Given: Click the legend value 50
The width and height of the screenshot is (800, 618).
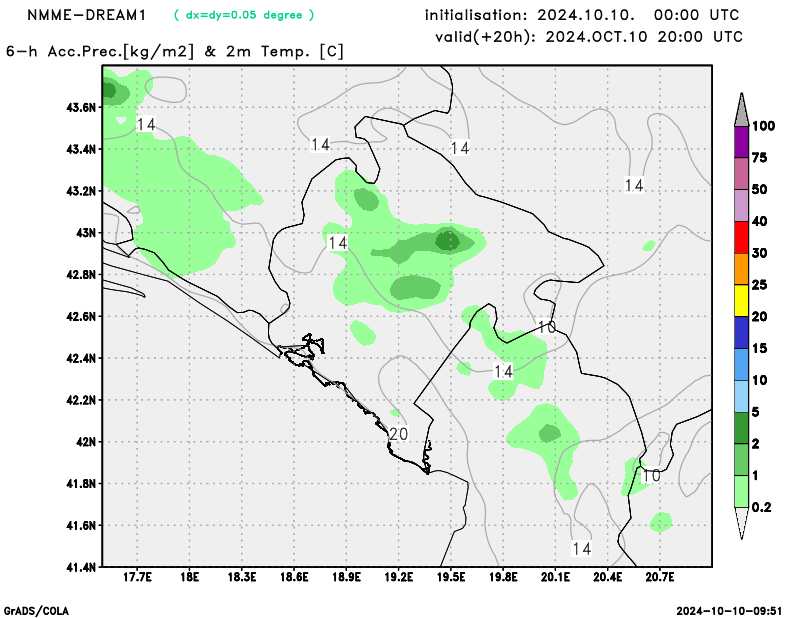Looking at the screenshot, I should coord(760,189).
